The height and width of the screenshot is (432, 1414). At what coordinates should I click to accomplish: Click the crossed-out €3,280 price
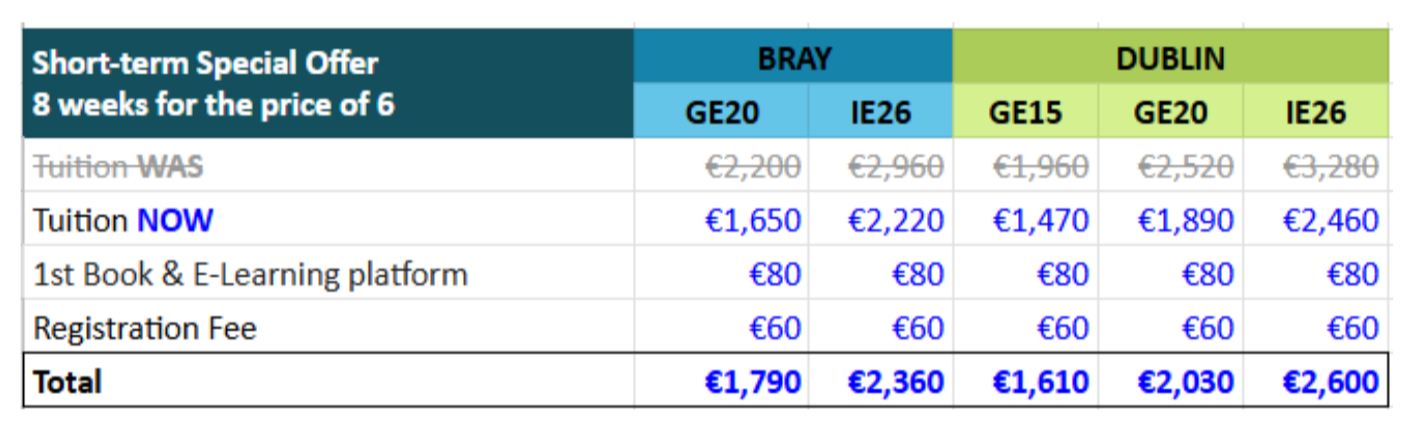(x=1330, y=166)
